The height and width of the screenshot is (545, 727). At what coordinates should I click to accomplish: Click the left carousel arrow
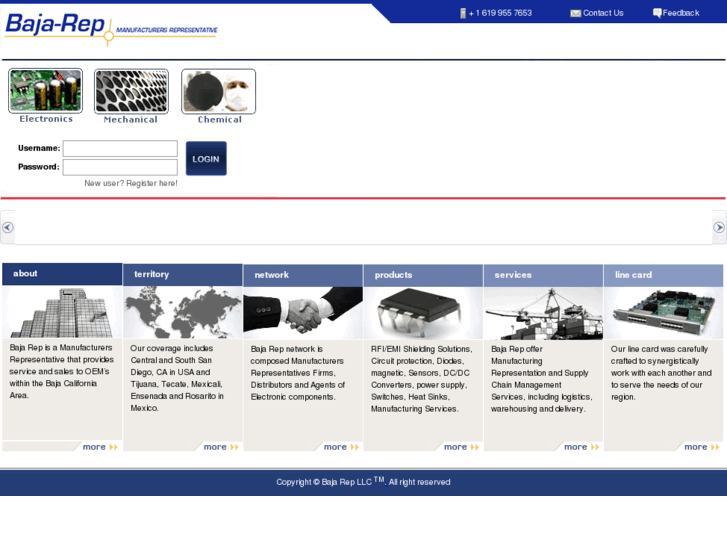pyautogui.click(x=7, y=227)
